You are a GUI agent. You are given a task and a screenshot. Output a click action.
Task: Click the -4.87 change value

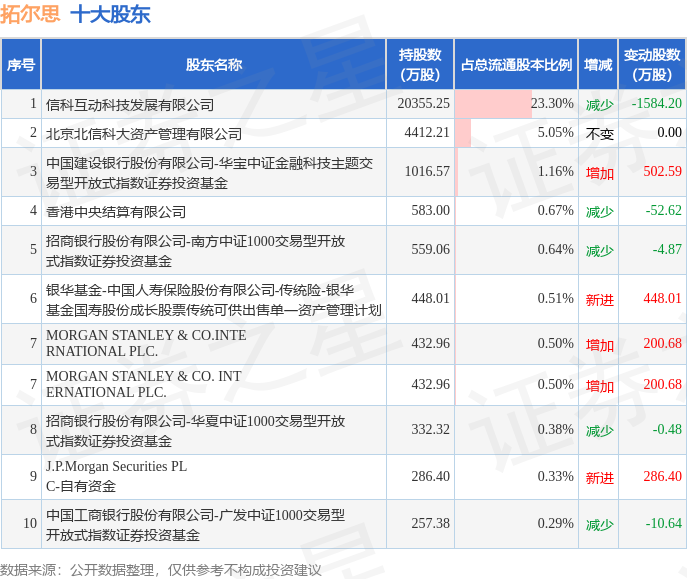coord(667,250)
